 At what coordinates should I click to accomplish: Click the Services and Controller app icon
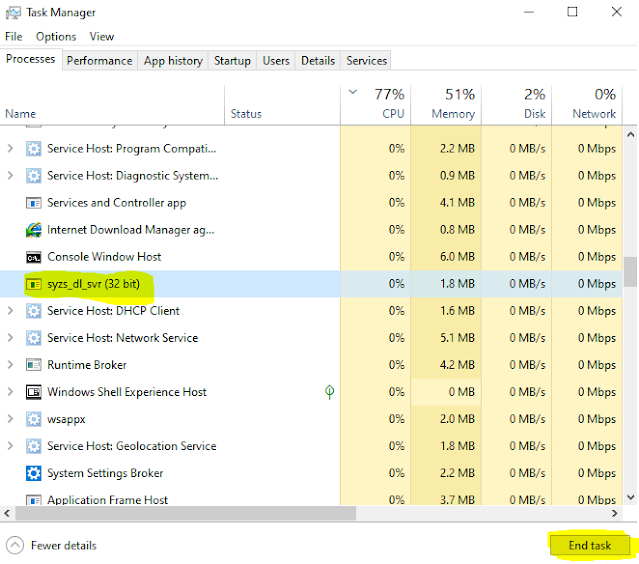[33, 203]
